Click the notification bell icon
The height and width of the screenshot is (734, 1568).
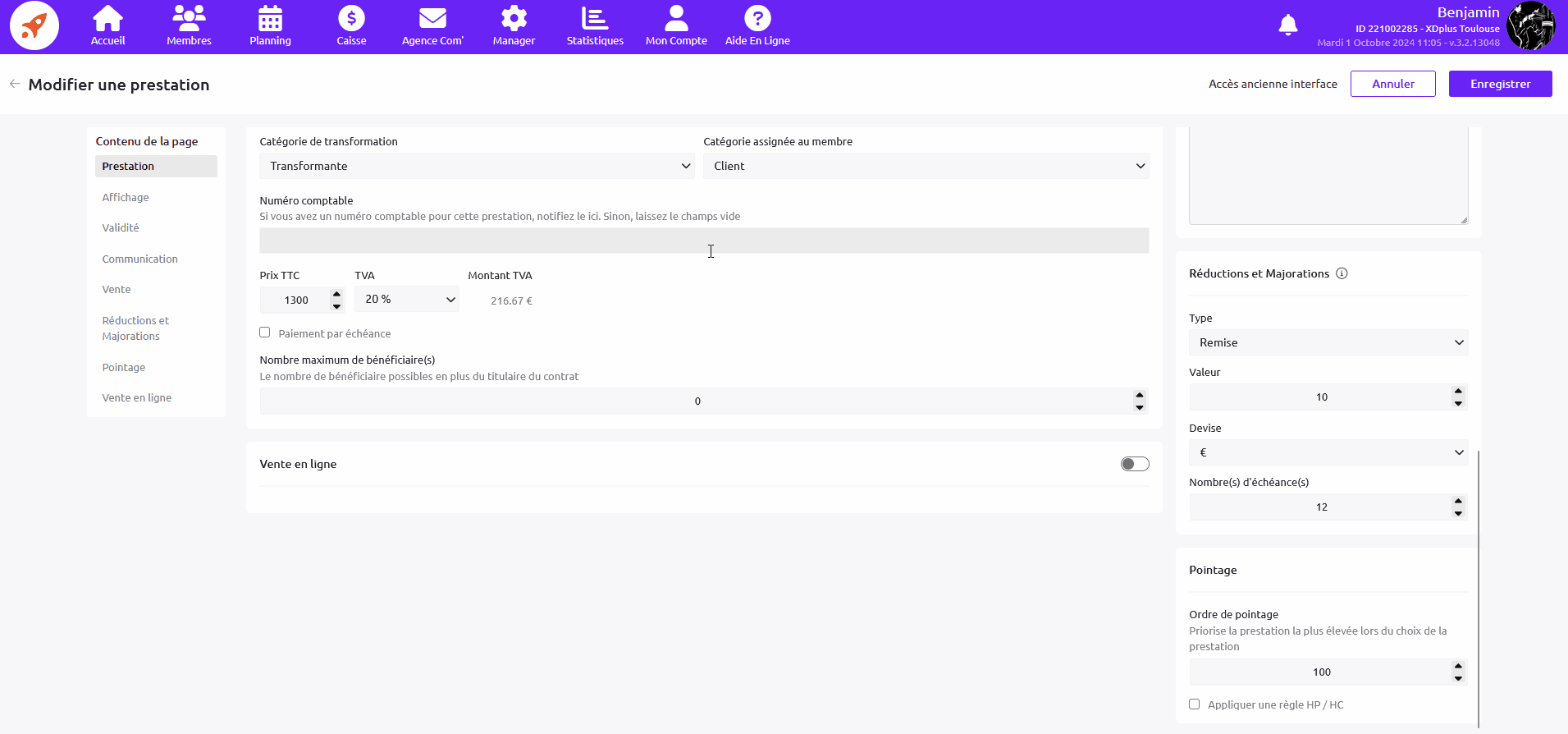(1288, 25)
